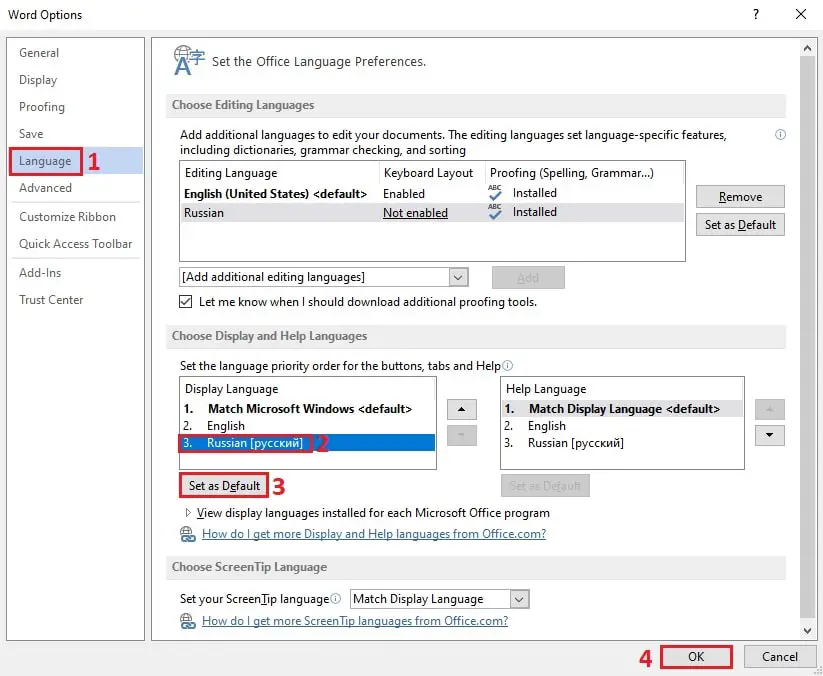
Task: Open the Add-Ins category
Action: click(x=40, y=273)
